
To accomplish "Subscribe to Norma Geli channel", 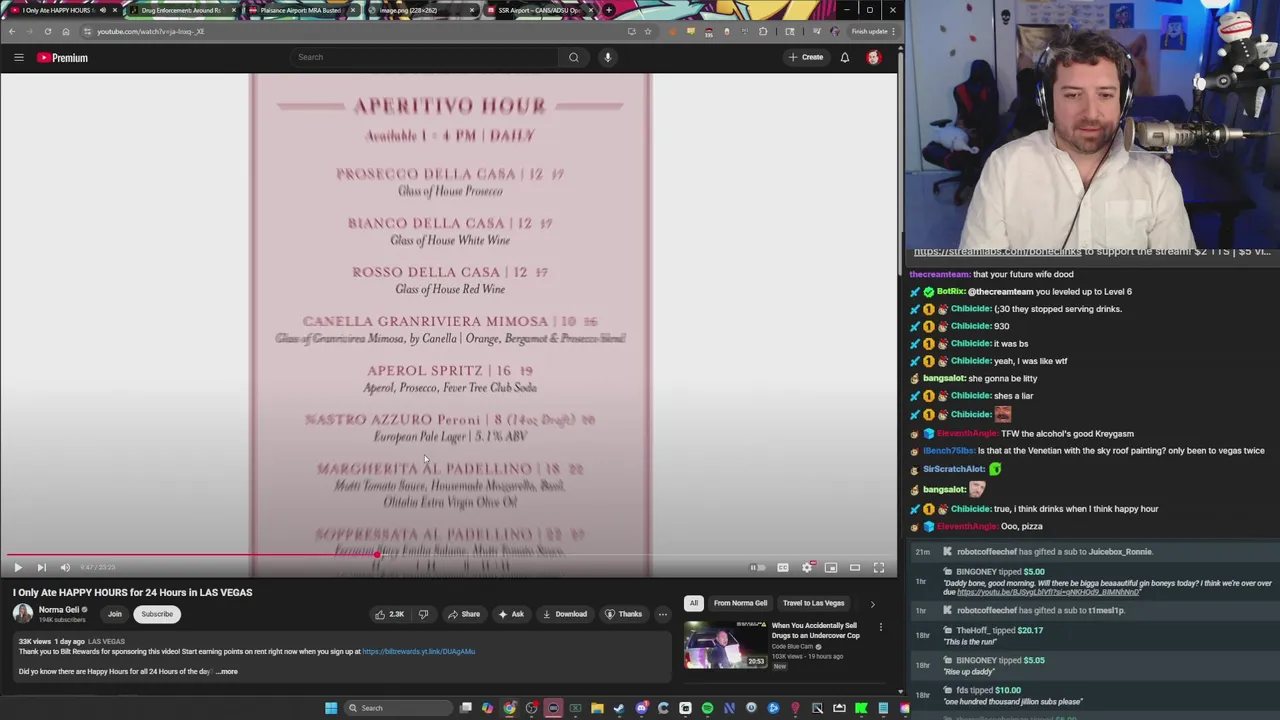I will [157, 614].
